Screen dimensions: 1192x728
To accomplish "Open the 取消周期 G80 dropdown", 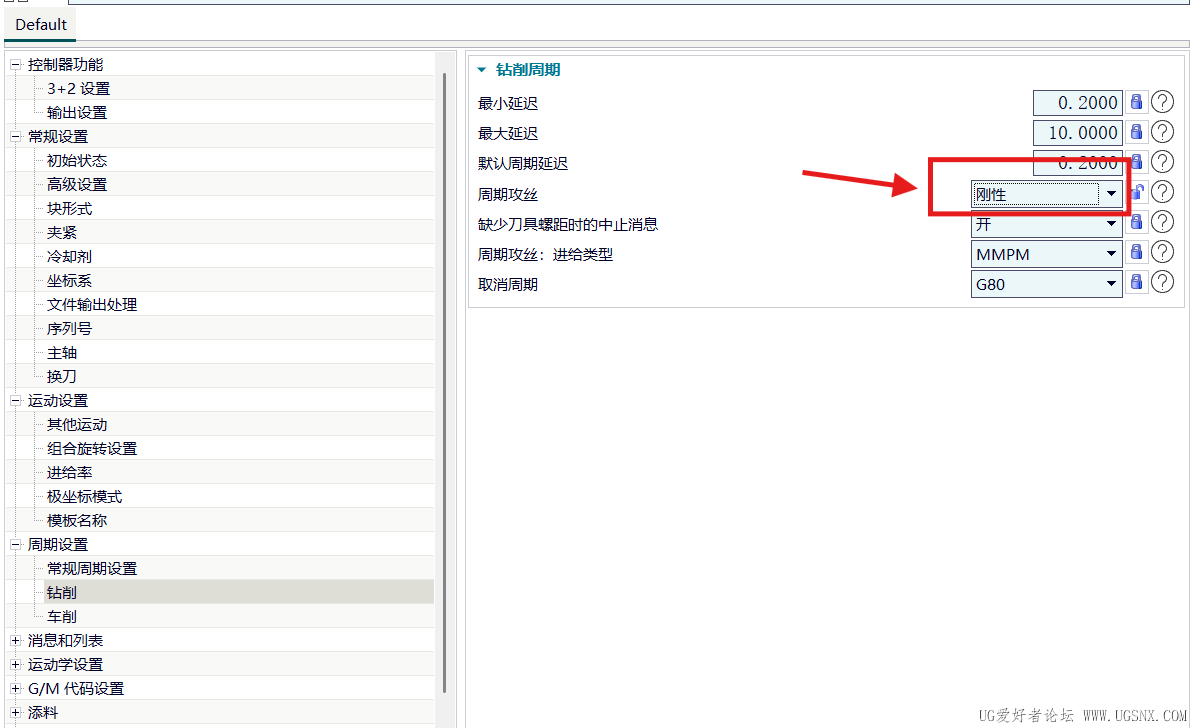I will tap(1047, 284).
